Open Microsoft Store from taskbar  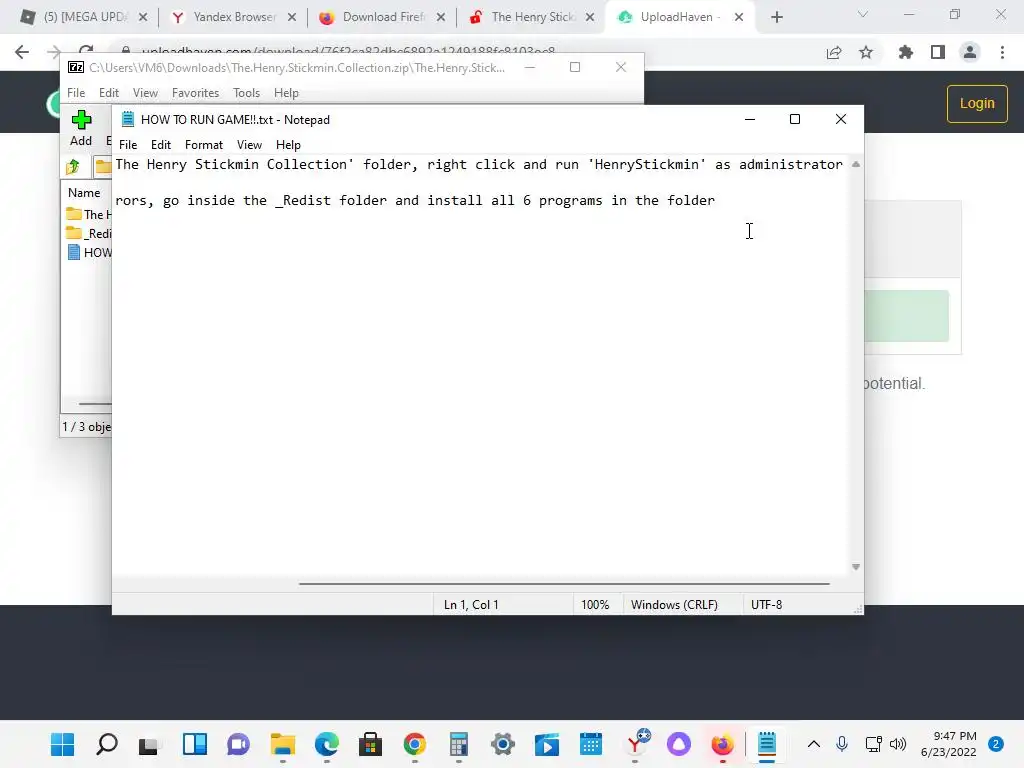370,744
